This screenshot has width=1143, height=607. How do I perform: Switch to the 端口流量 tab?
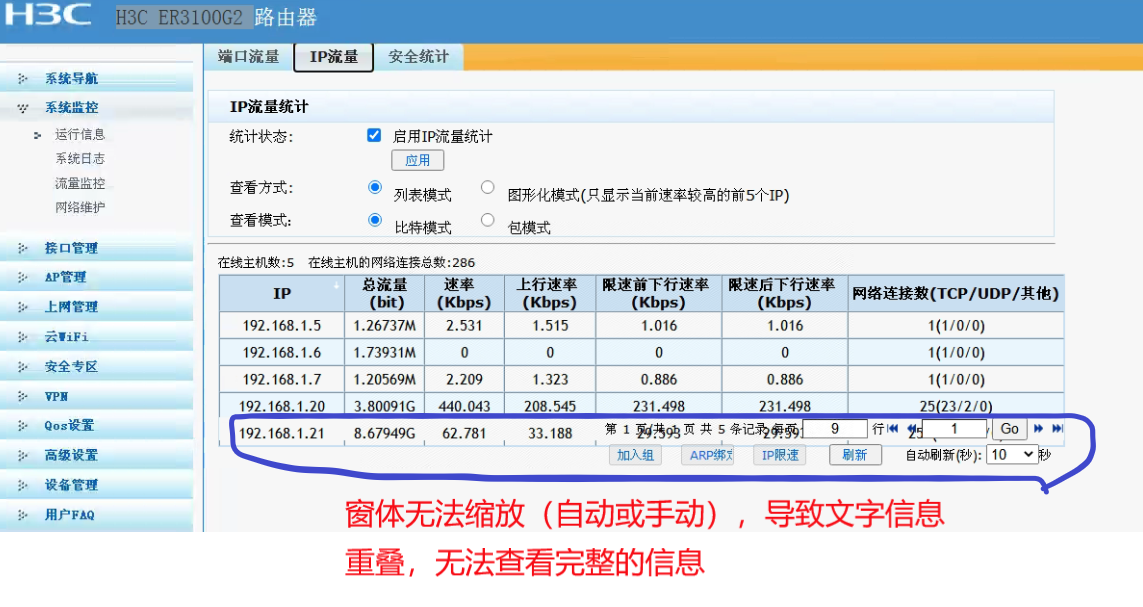pyautogui.click(x=249, y=57)
